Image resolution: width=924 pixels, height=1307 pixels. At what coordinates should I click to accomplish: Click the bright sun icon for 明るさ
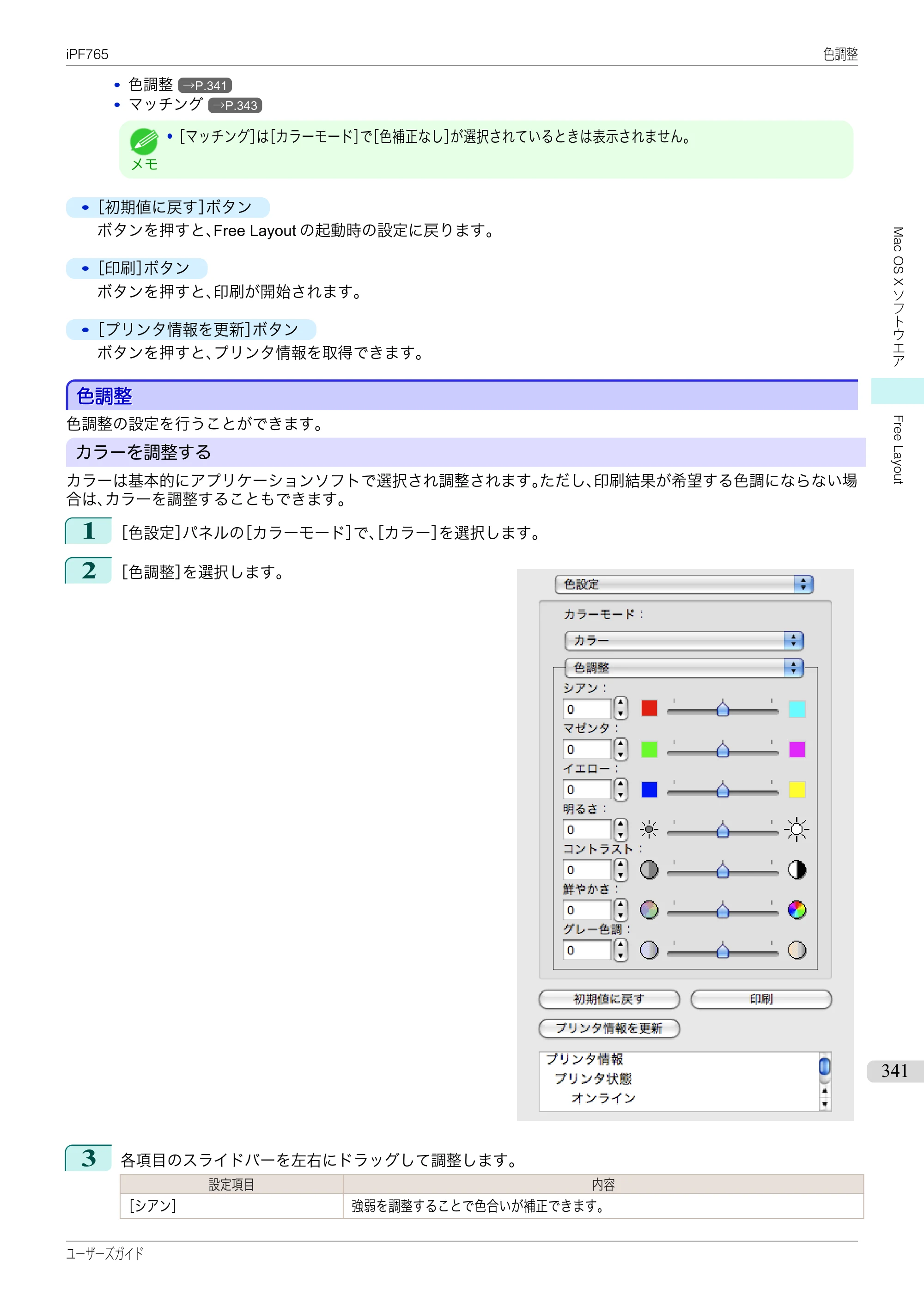pos(797,829)
